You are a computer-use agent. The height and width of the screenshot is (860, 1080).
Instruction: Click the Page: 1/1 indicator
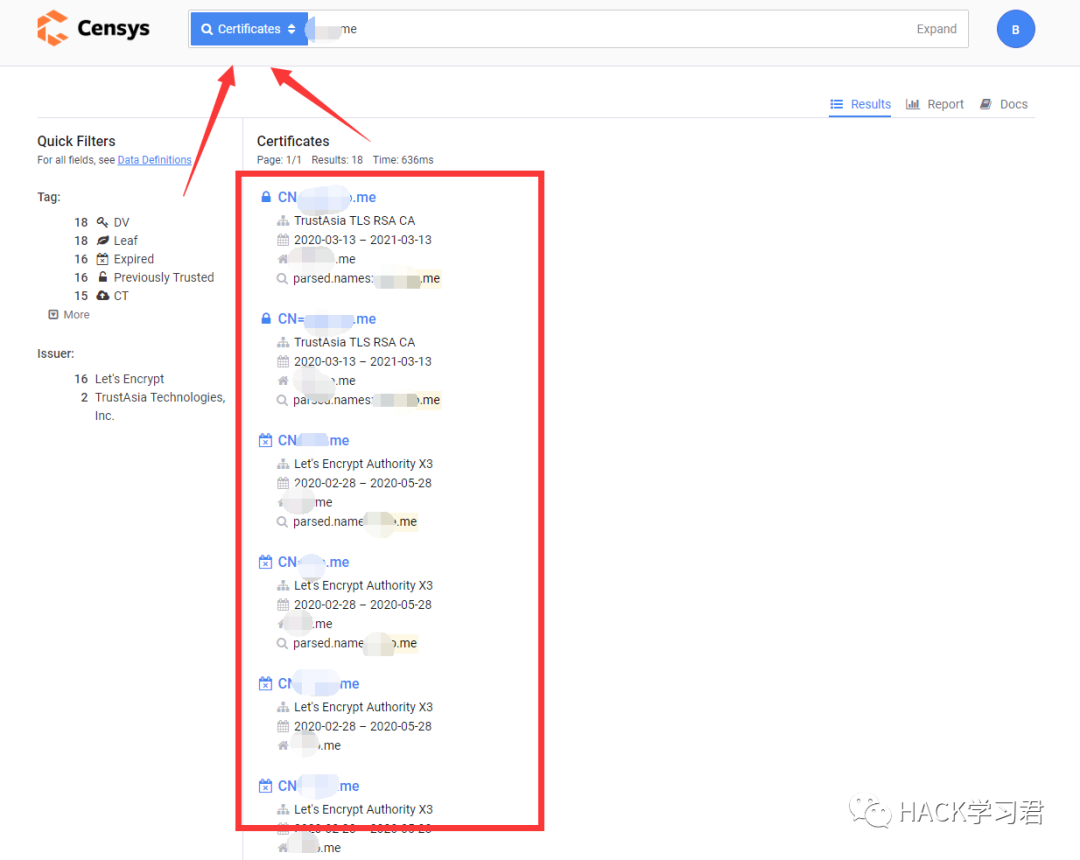tap(279, 160)
